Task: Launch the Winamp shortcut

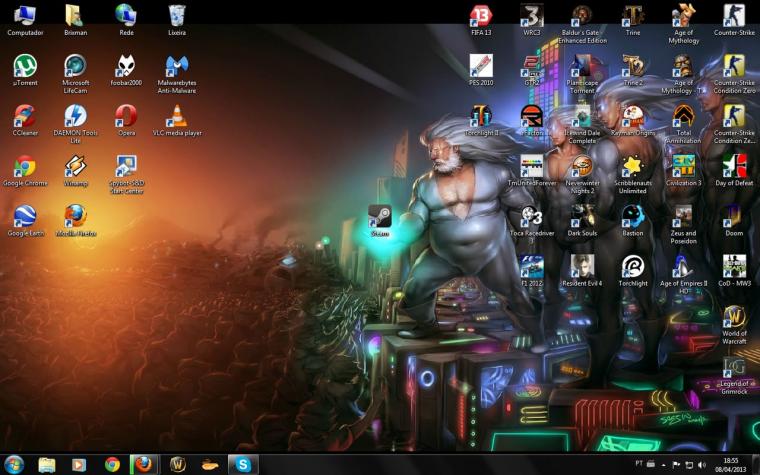Action: tap(76, 171)
